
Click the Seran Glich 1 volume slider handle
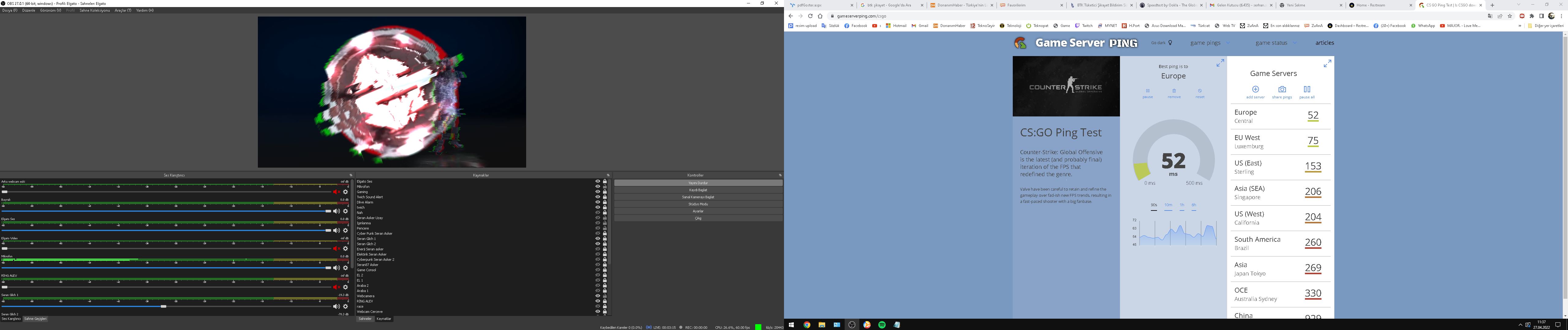click(x=163, y=306)
